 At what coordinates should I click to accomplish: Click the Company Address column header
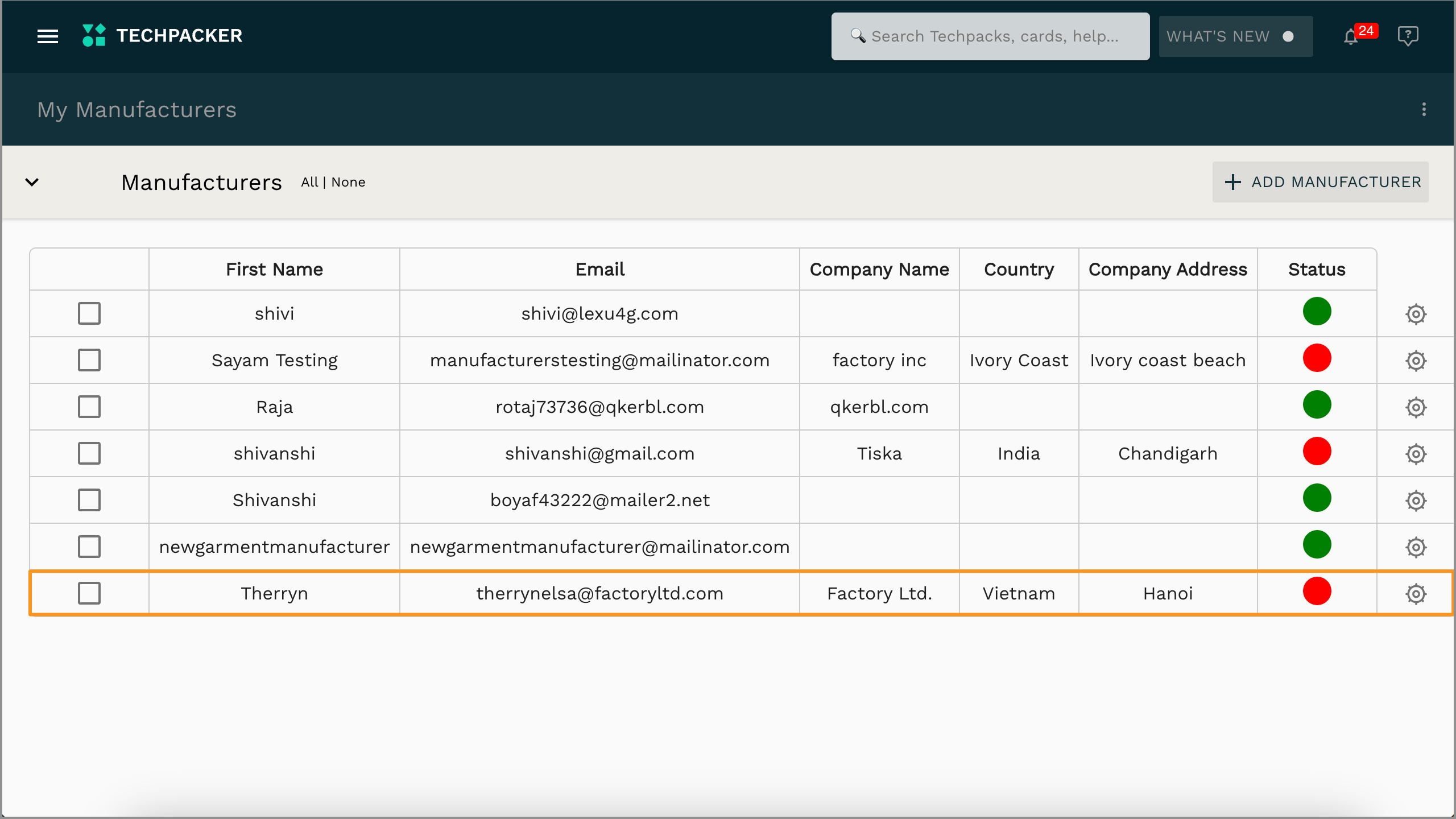pos(1168,269)
